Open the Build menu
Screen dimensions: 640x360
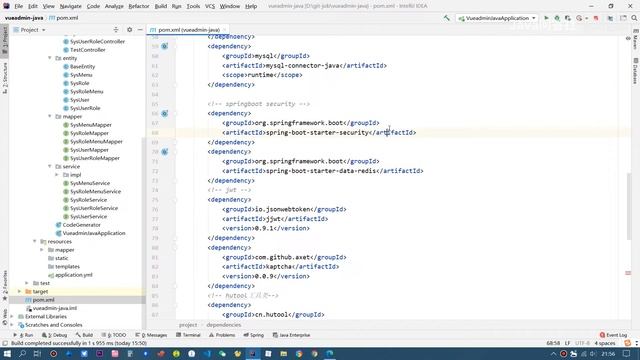(160, 6)
